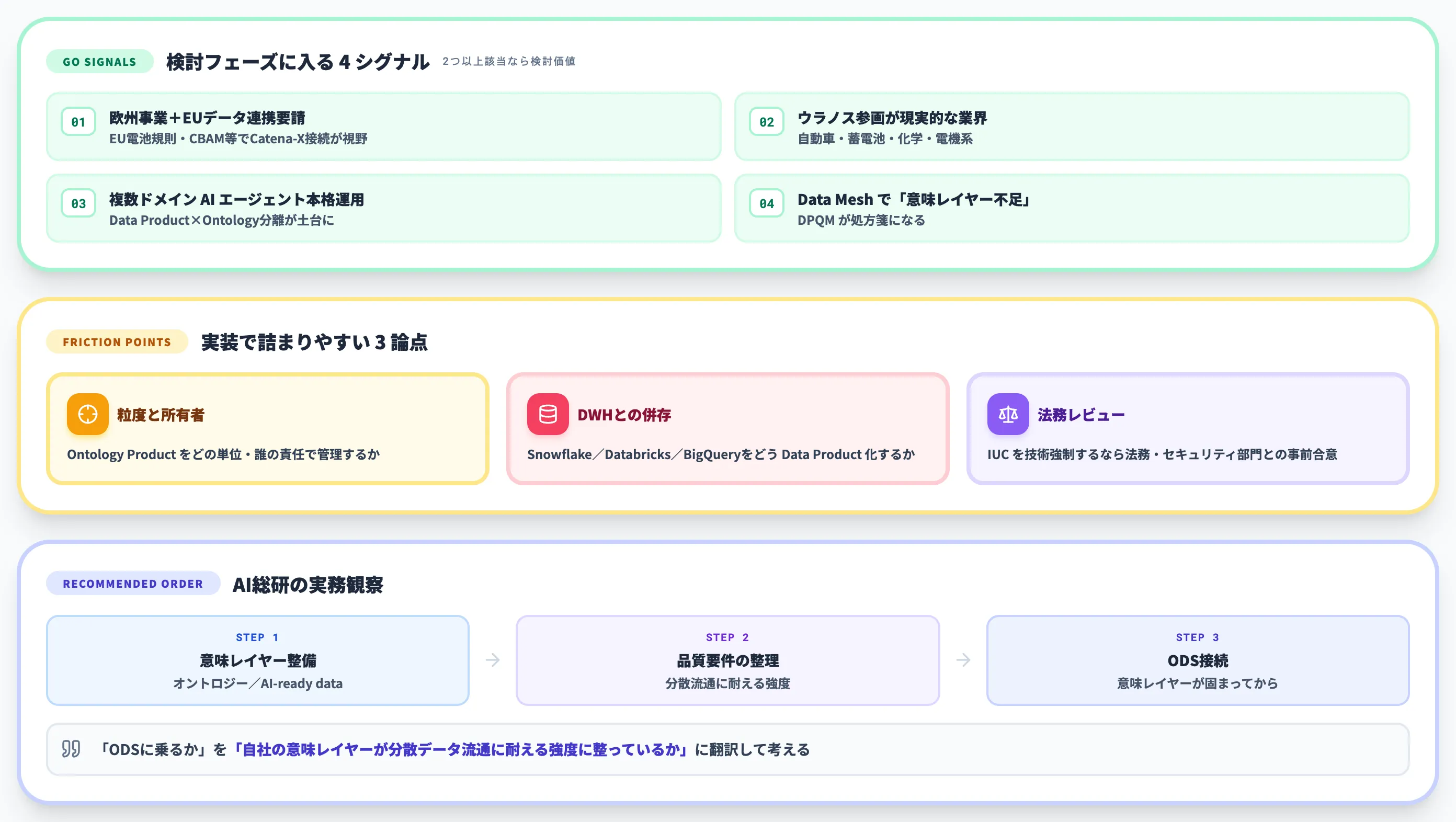This screenshot has height=822, width=1456.
Task: Click the EU電池規則・CBAM等でCatena-X接続が視野 subtitle
Action: [x=238, y=139]
